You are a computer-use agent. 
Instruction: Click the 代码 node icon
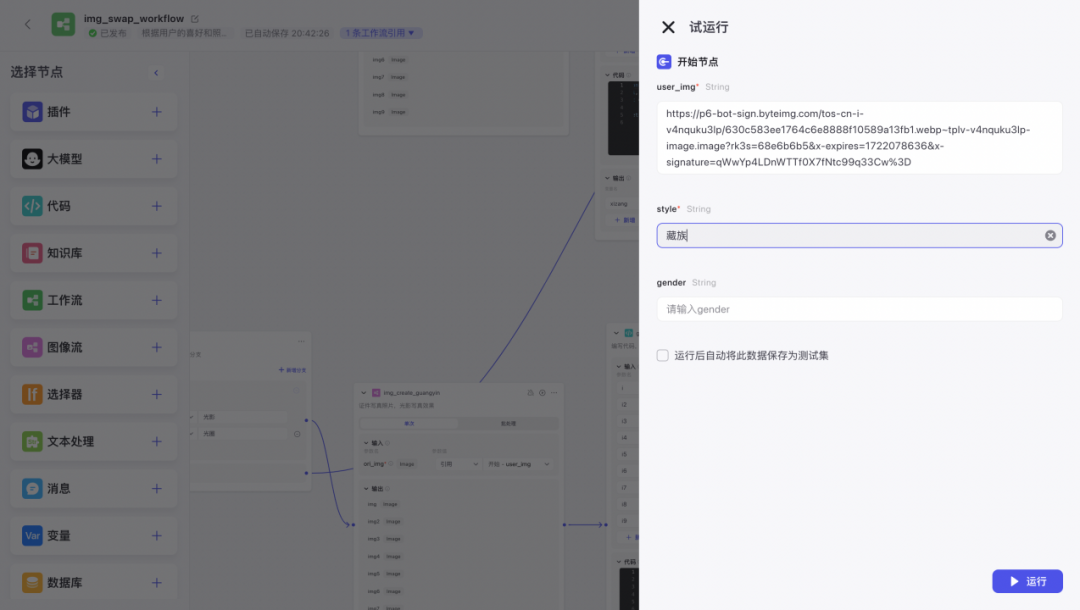(x=32, y=206)
